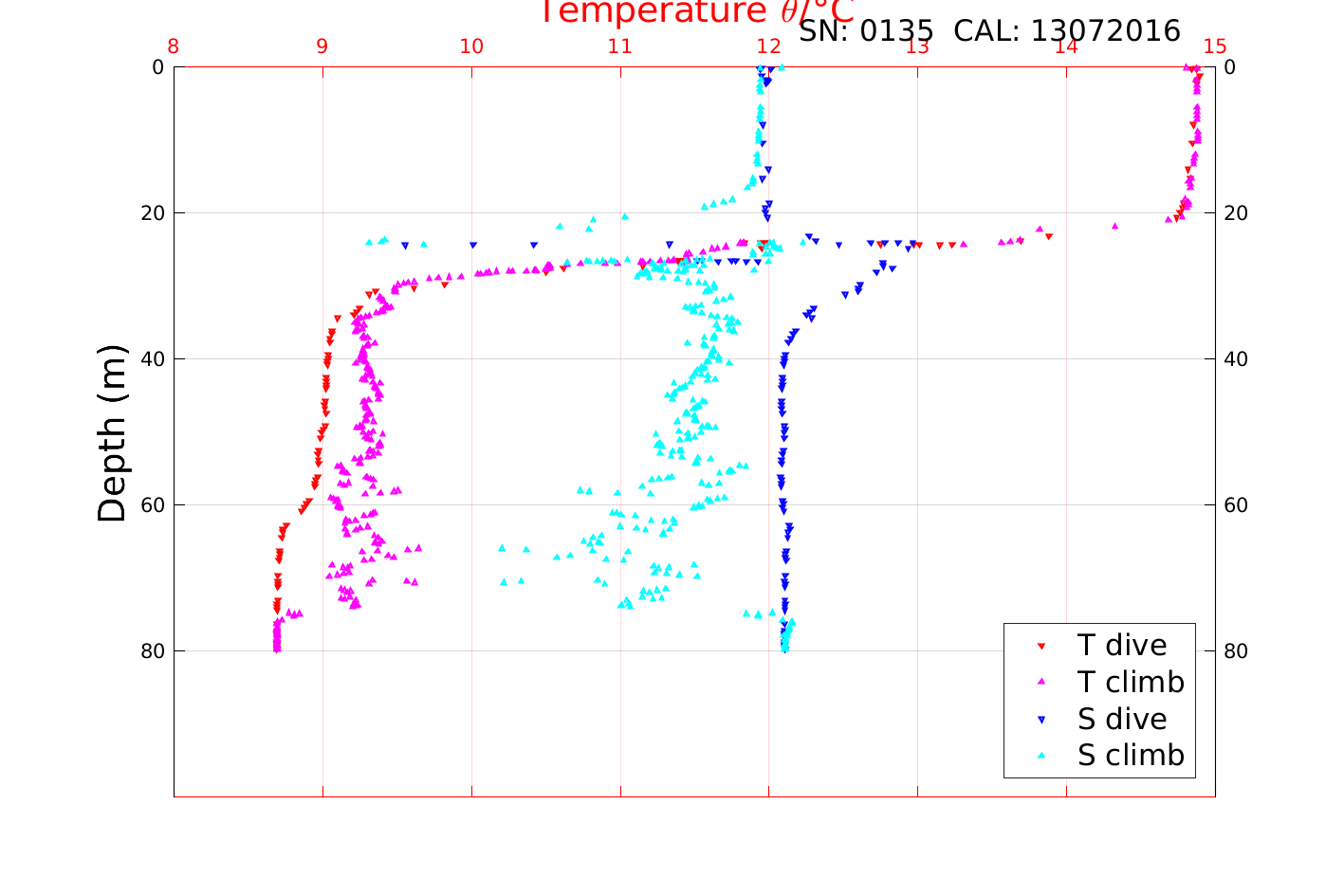
Task: Click the Temperature axis title
Action: [x=697, y=11]
